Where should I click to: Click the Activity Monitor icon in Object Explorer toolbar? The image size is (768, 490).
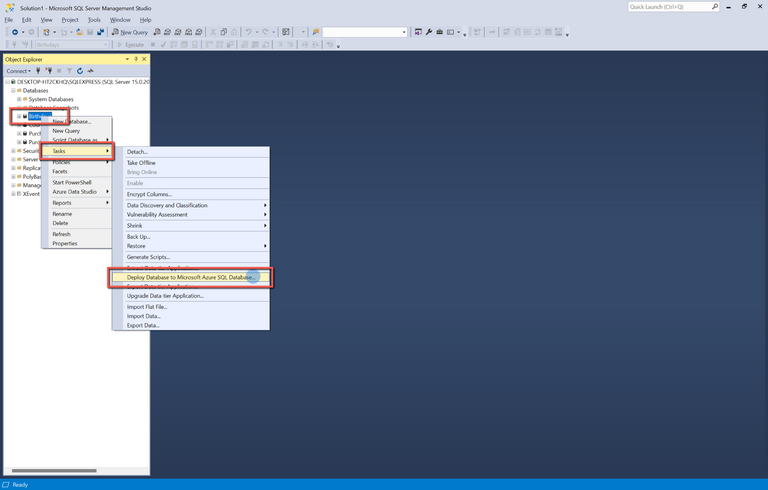90,71
